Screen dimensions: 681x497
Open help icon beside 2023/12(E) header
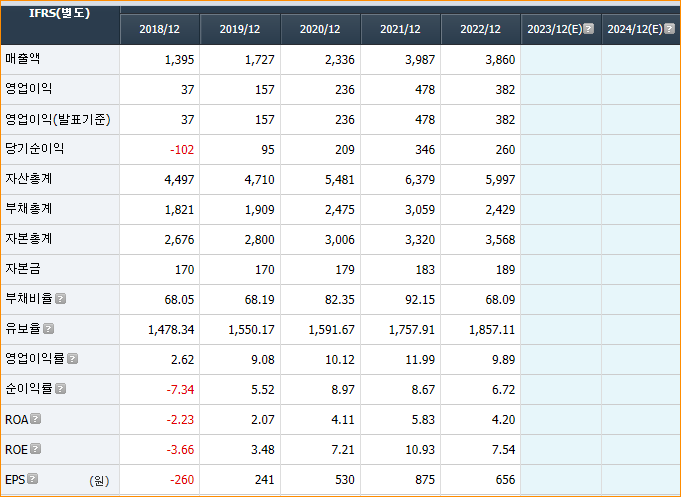coord(588,29)
